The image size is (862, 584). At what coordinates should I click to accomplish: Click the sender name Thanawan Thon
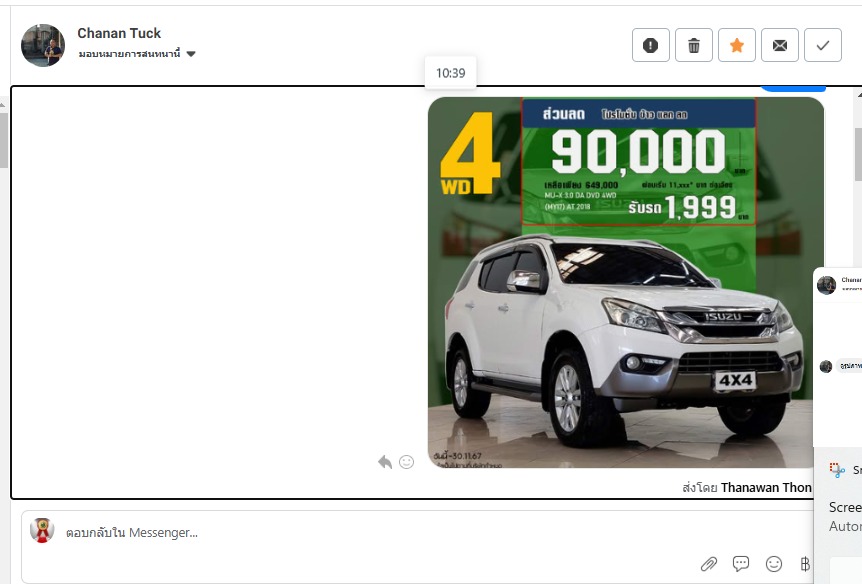click(766, 487)
